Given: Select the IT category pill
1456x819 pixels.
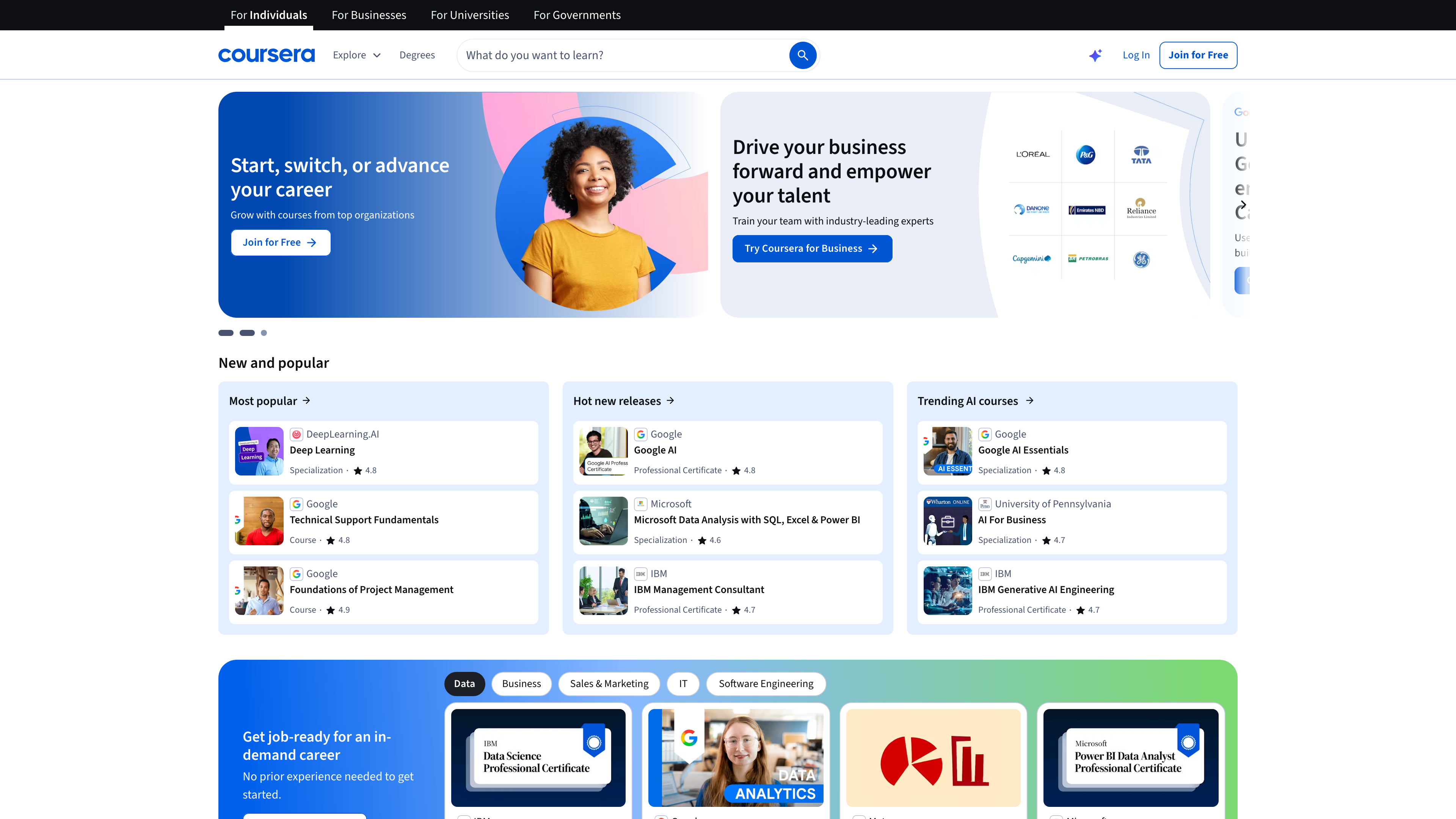Looking at the screenshot, I should (683, 684).
